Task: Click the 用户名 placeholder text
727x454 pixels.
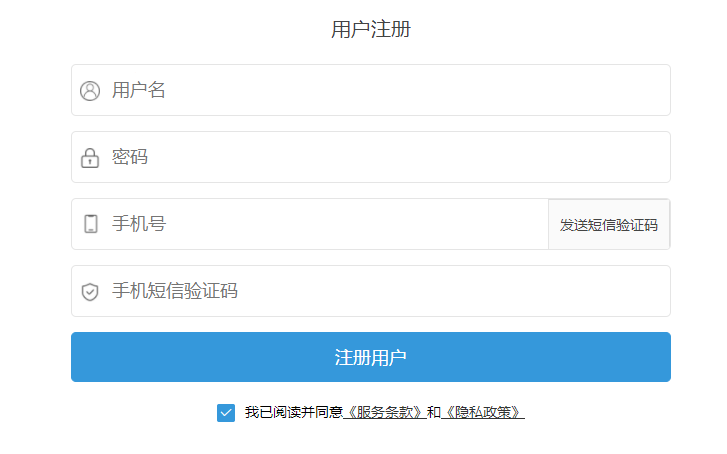Action: click(x=138, y=91)
